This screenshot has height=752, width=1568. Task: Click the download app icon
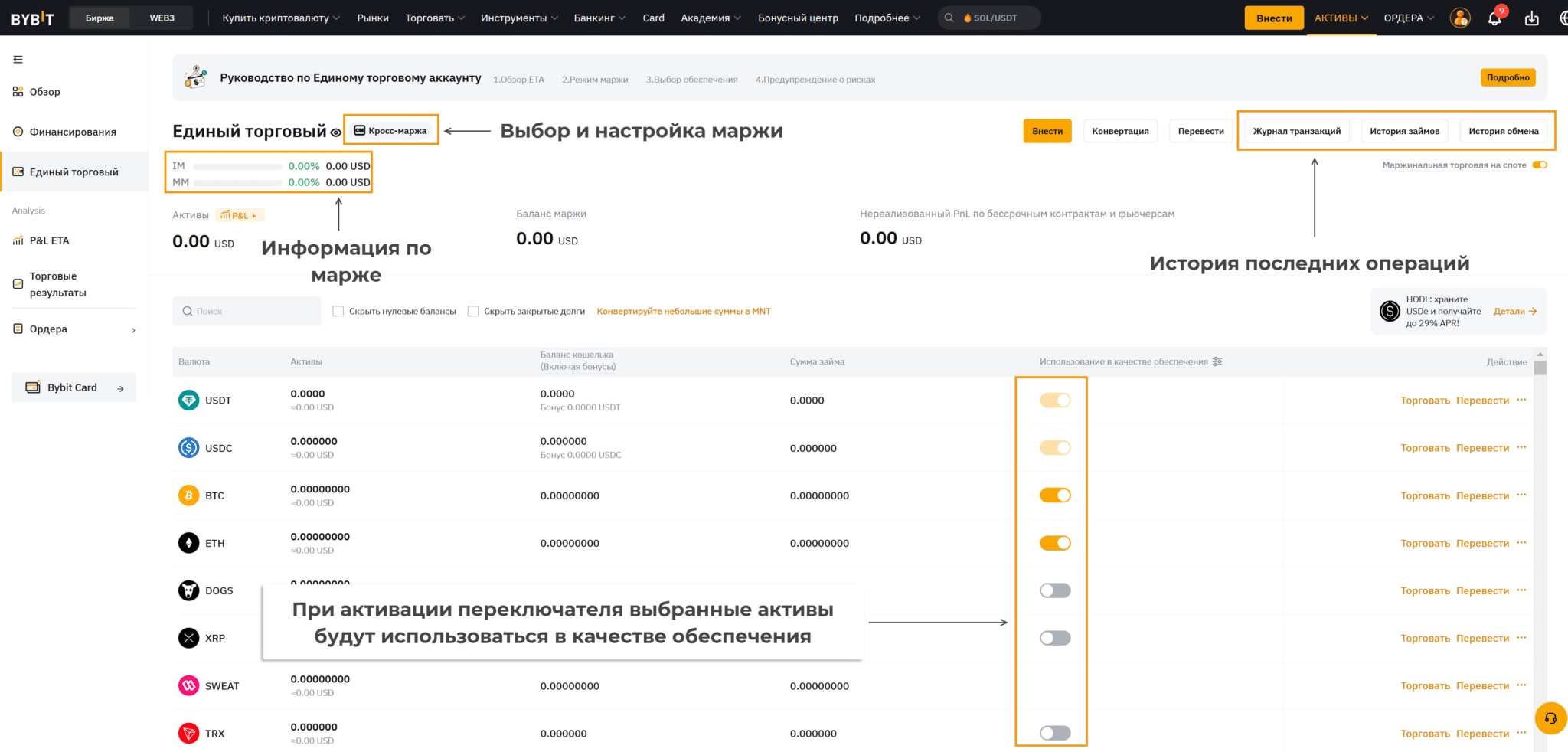tap(1531, 18)
